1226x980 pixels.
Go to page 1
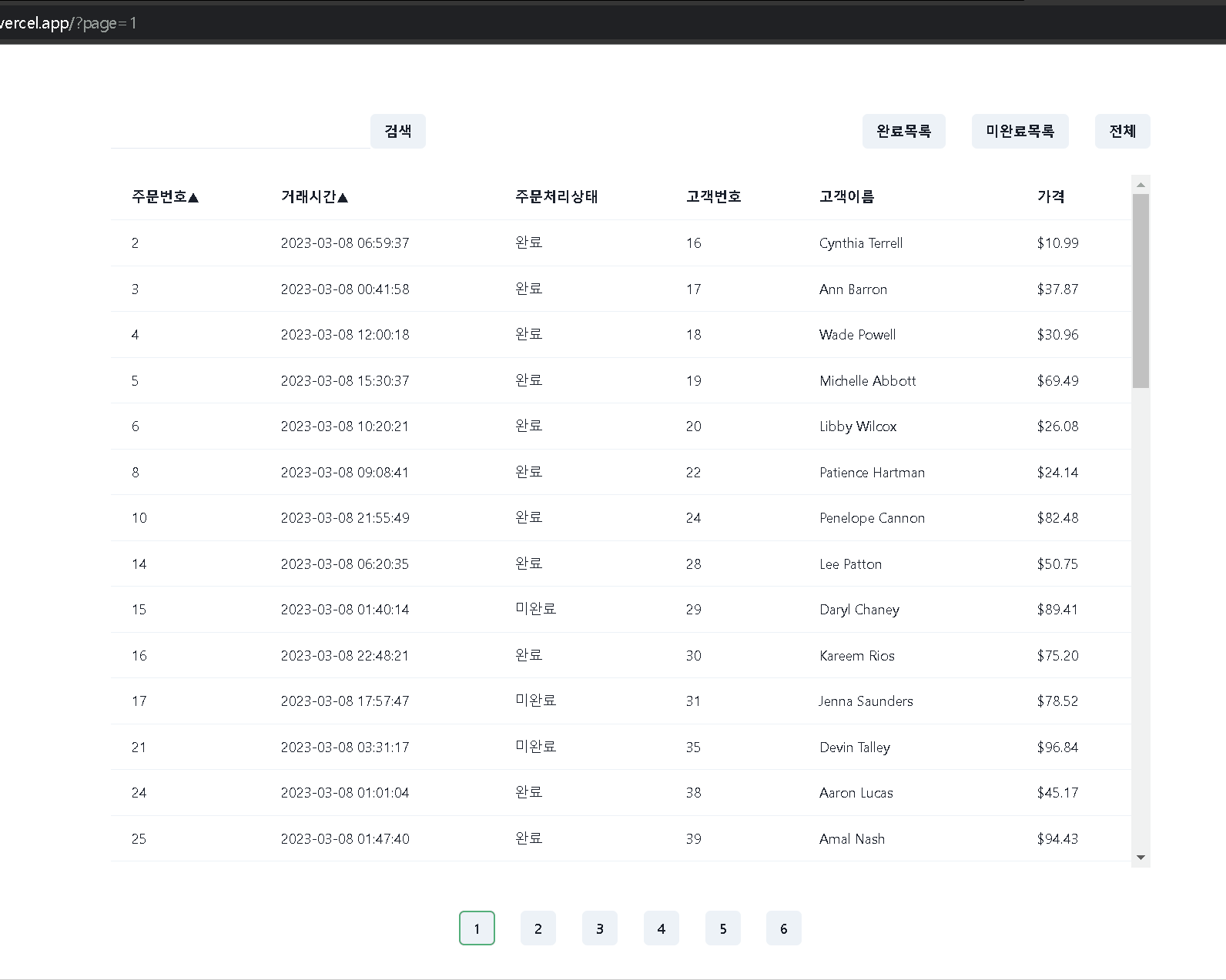477,928
